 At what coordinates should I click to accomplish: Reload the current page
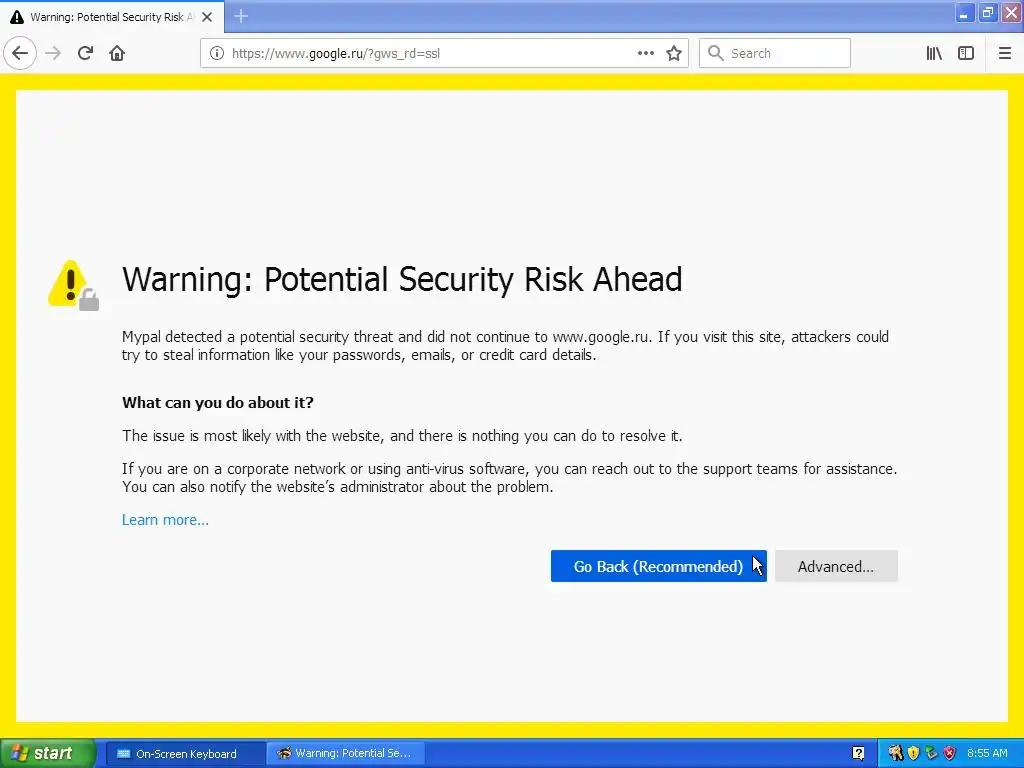pos(85,53)
